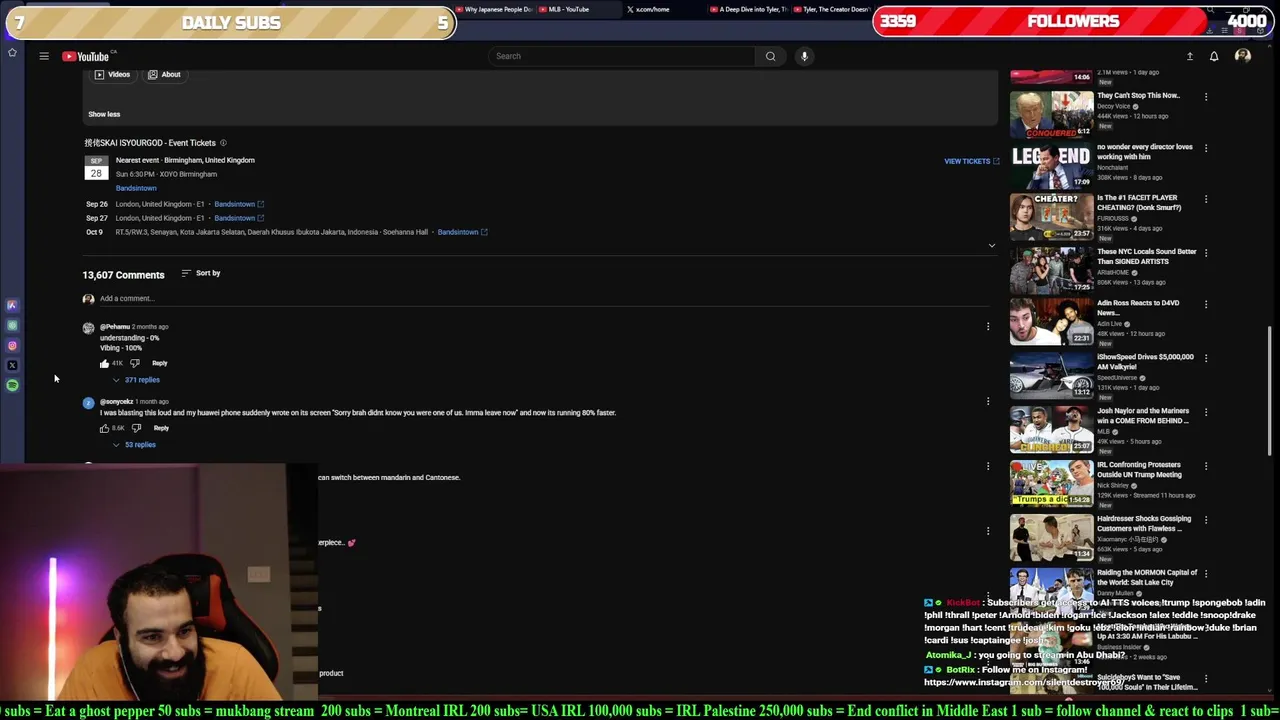Collapse description with Show less
Screen dimensions: 1280x720
pyautogui.click(x=104, y=114)
